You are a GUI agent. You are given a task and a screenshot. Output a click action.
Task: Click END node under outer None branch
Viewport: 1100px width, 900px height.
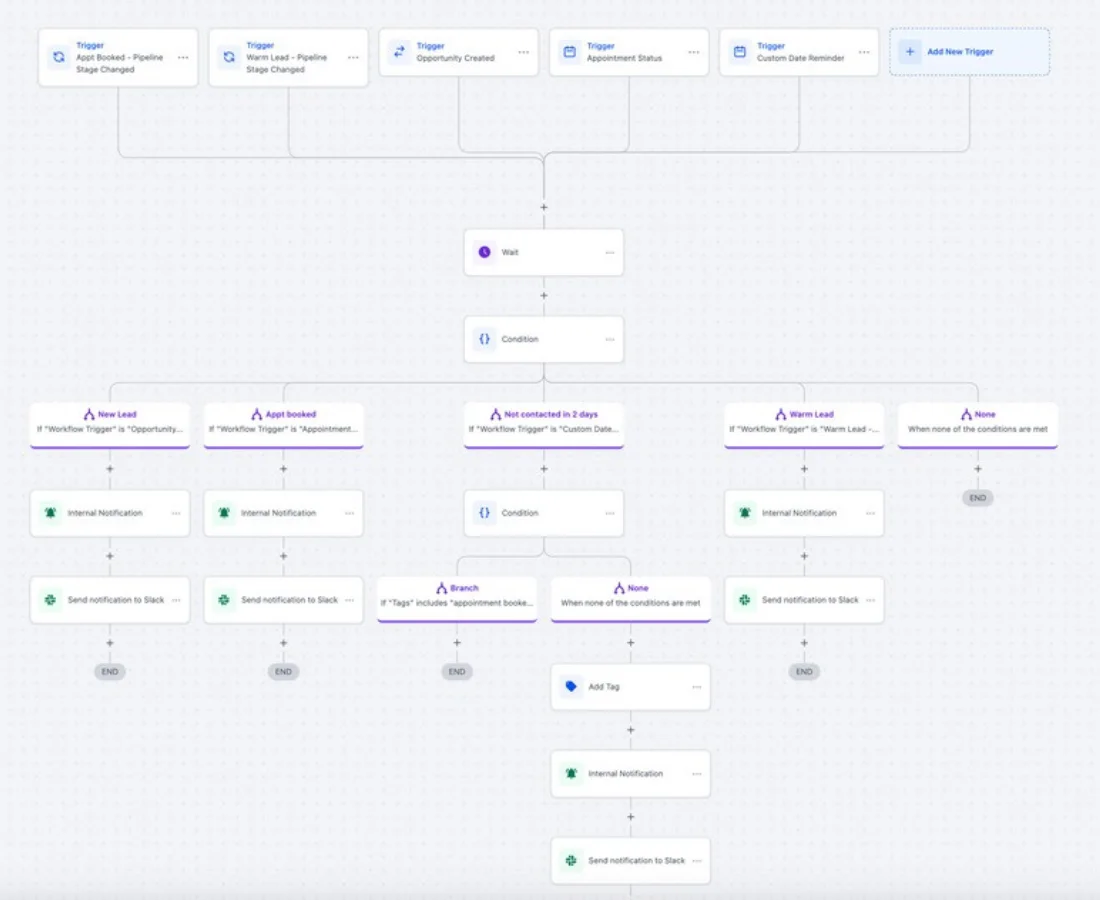tap(978, 497)
